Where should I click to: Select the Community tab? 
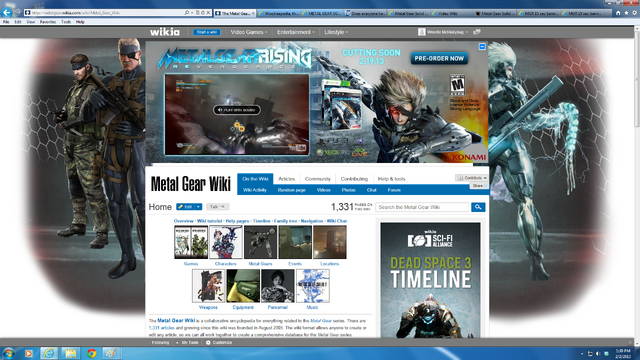pos(318,179)
